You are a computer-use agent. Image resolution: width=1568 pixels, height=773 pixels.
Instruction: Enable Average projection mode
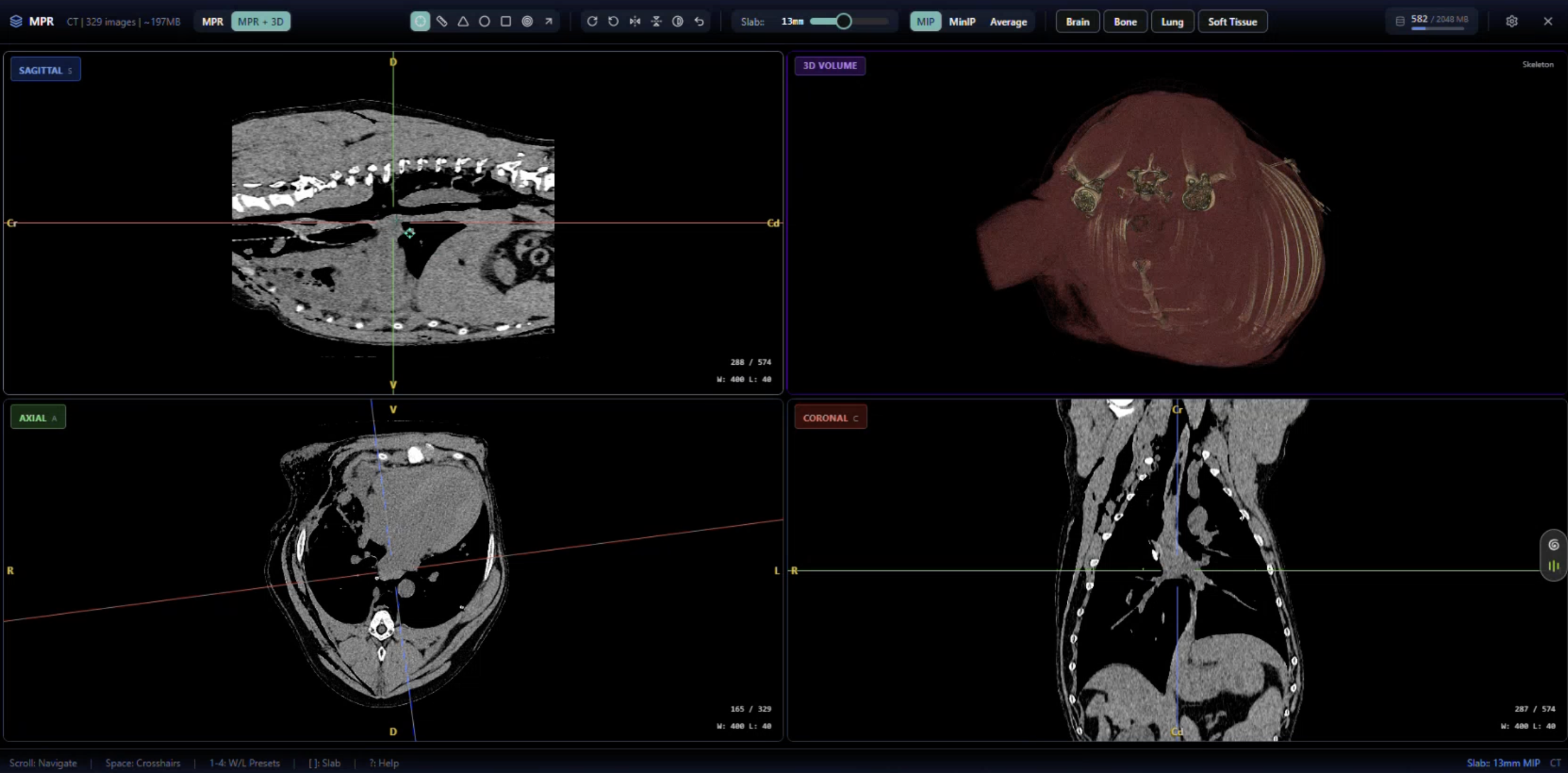pos(1008,22)
